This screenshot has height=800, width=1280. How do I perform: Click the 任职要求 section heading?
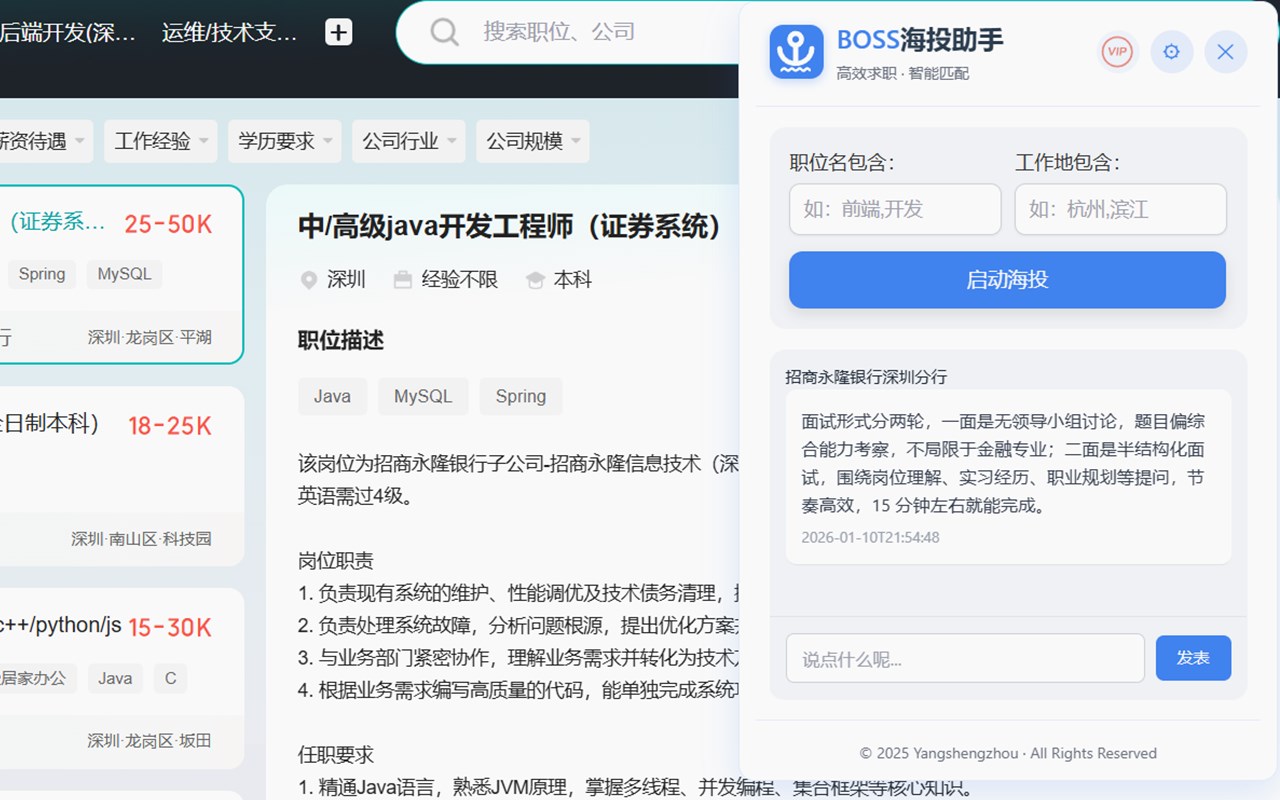click(336, 754)
